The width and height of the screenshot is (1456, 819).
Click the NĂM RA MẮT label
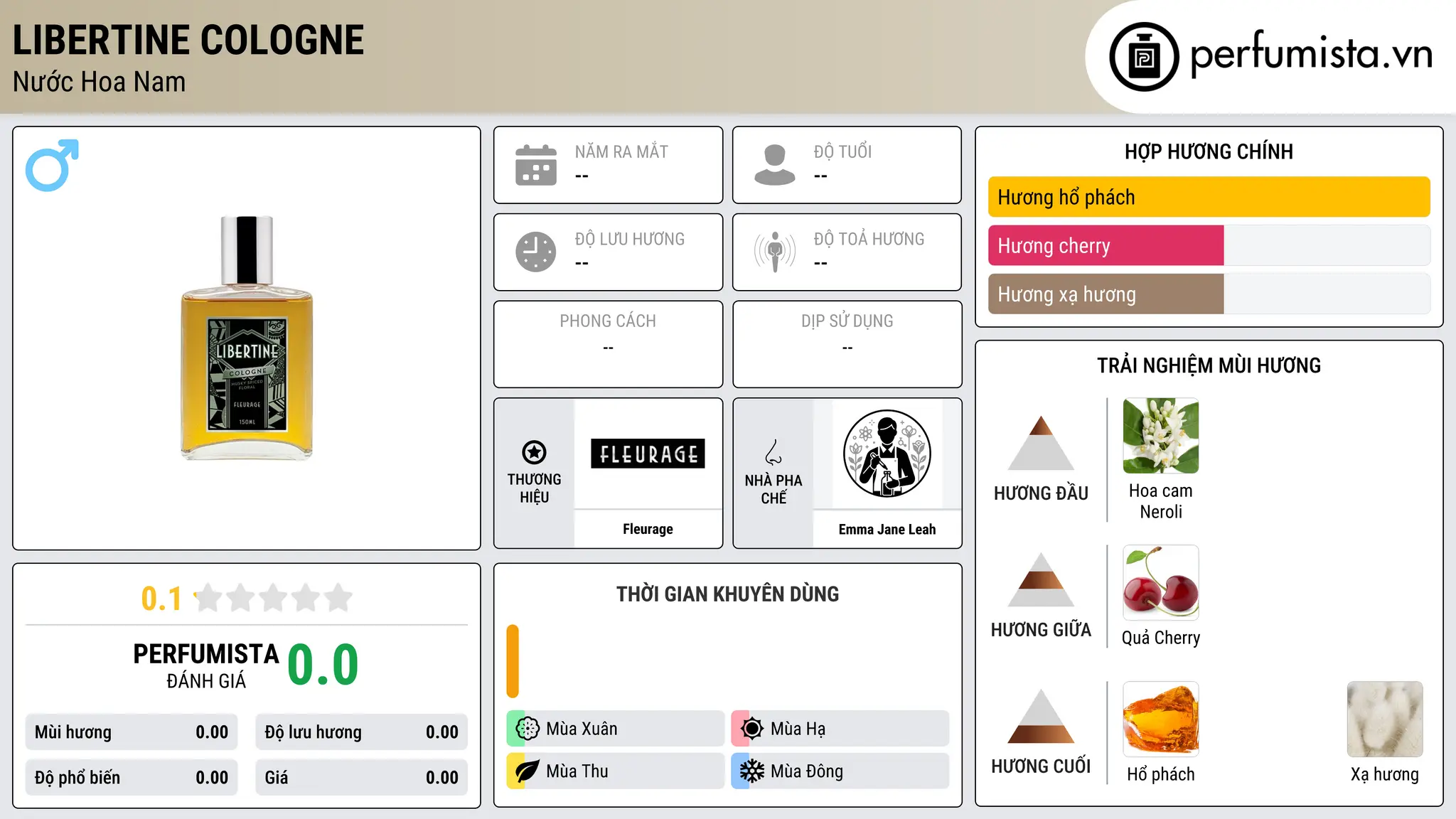(621, 152)
